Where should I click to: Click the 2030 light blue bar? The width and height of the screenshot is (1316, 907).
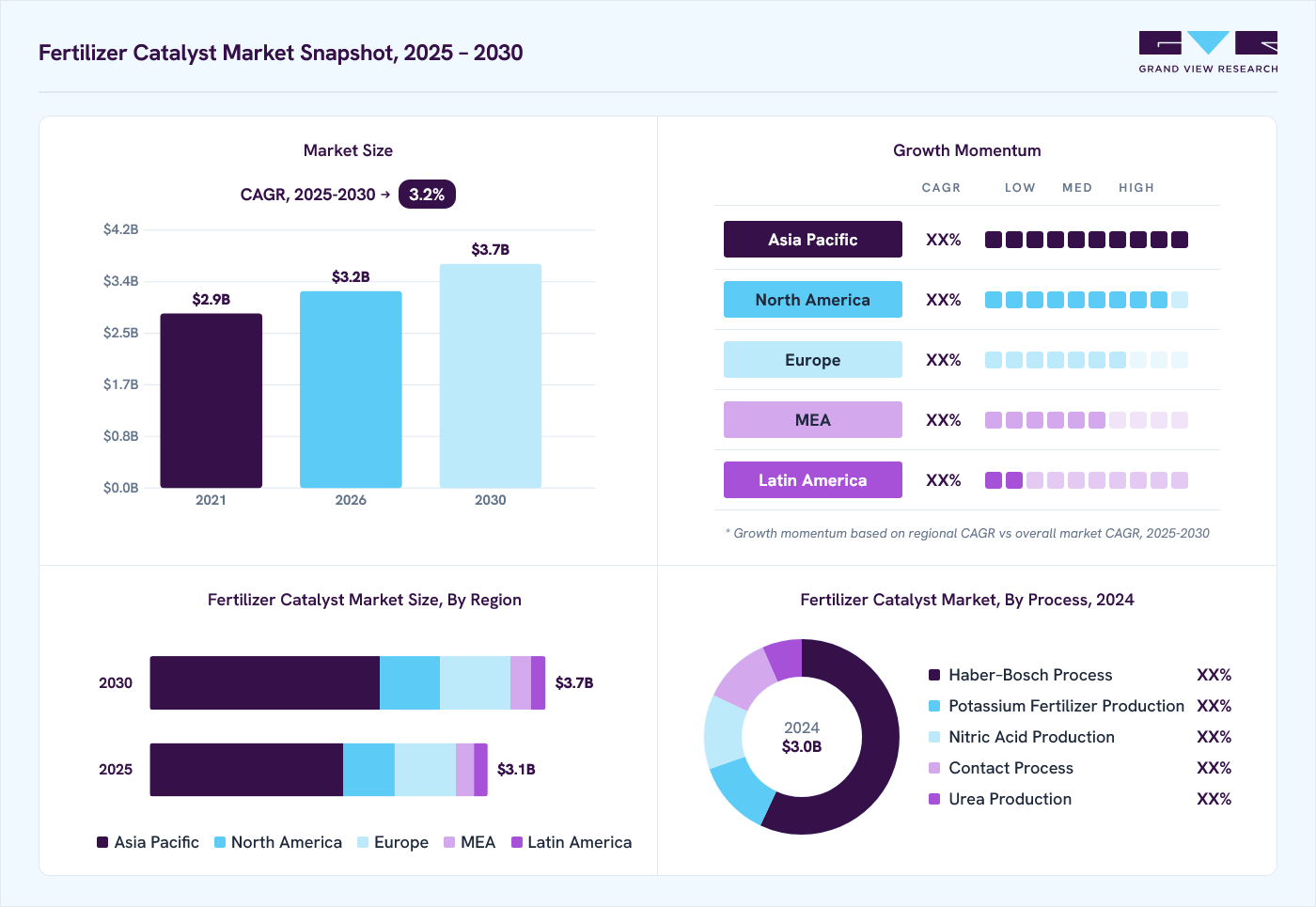(491, 376)
